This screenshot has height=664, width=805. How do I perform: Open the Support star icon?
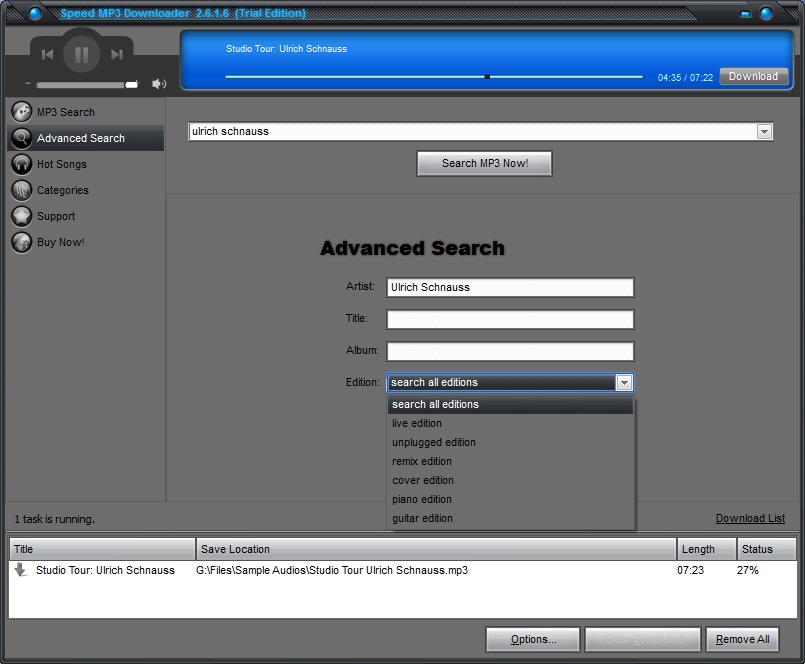pyautogui.click(x=21, y=216)
